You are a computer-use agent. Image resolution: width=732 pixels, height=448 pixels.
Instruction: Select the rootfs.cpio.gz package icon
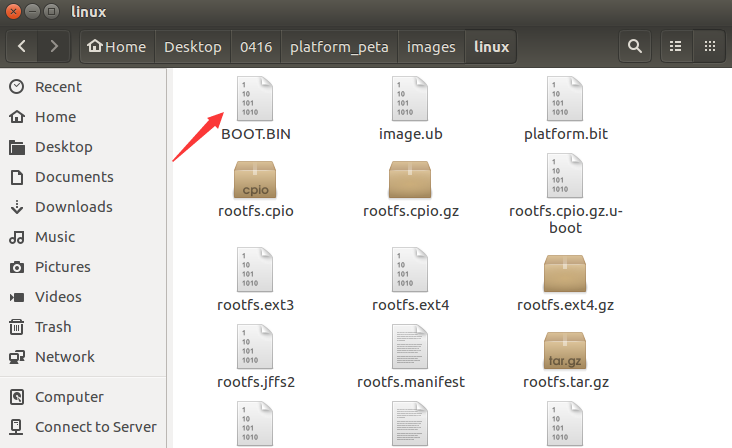(410, 180)
